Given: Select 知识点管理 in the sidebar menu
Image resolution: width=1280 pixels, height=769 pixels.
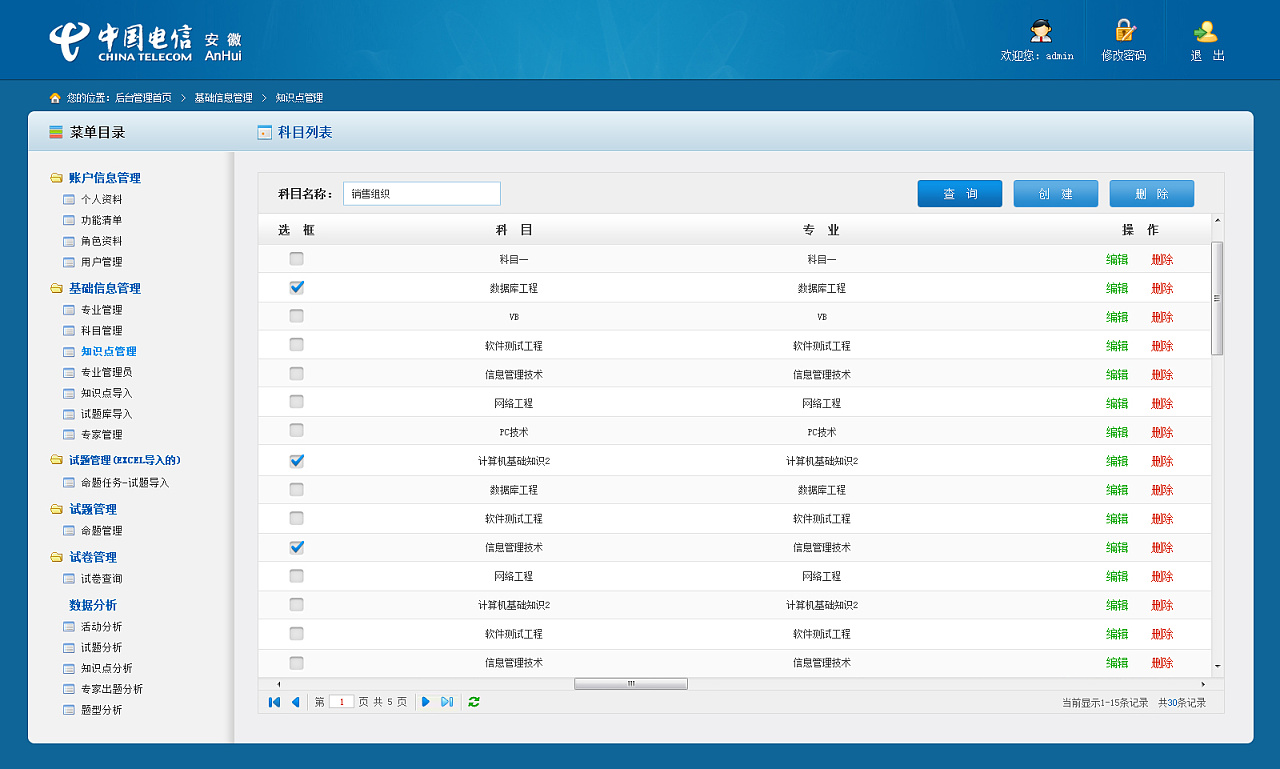Looking at the screenshot, I should coord(109,352).
